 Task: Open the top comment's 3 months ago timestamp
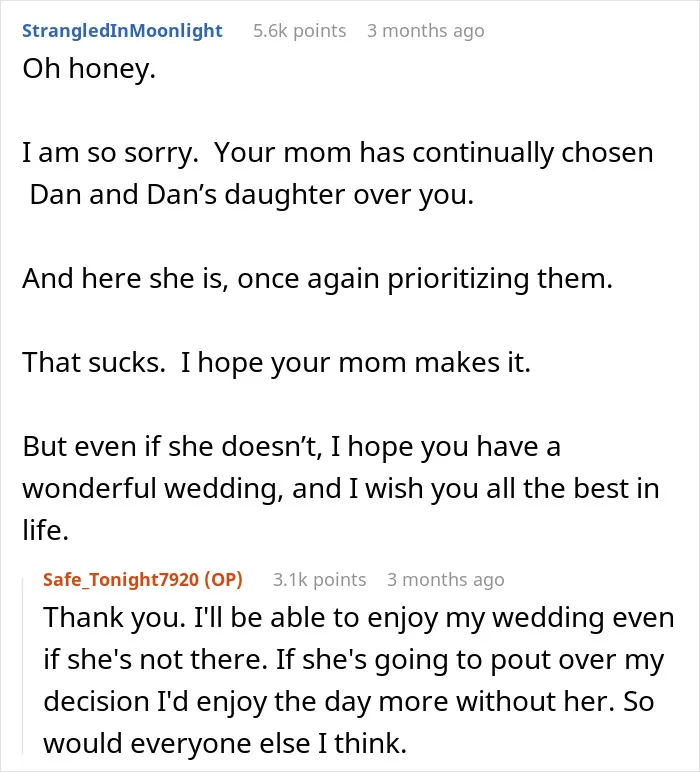click(x=425, y=31)
